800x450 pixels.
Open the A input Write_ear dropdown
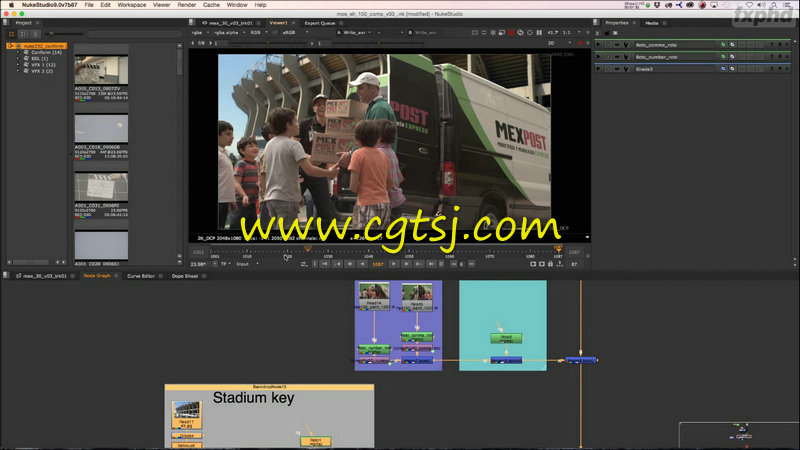[358, 33]
